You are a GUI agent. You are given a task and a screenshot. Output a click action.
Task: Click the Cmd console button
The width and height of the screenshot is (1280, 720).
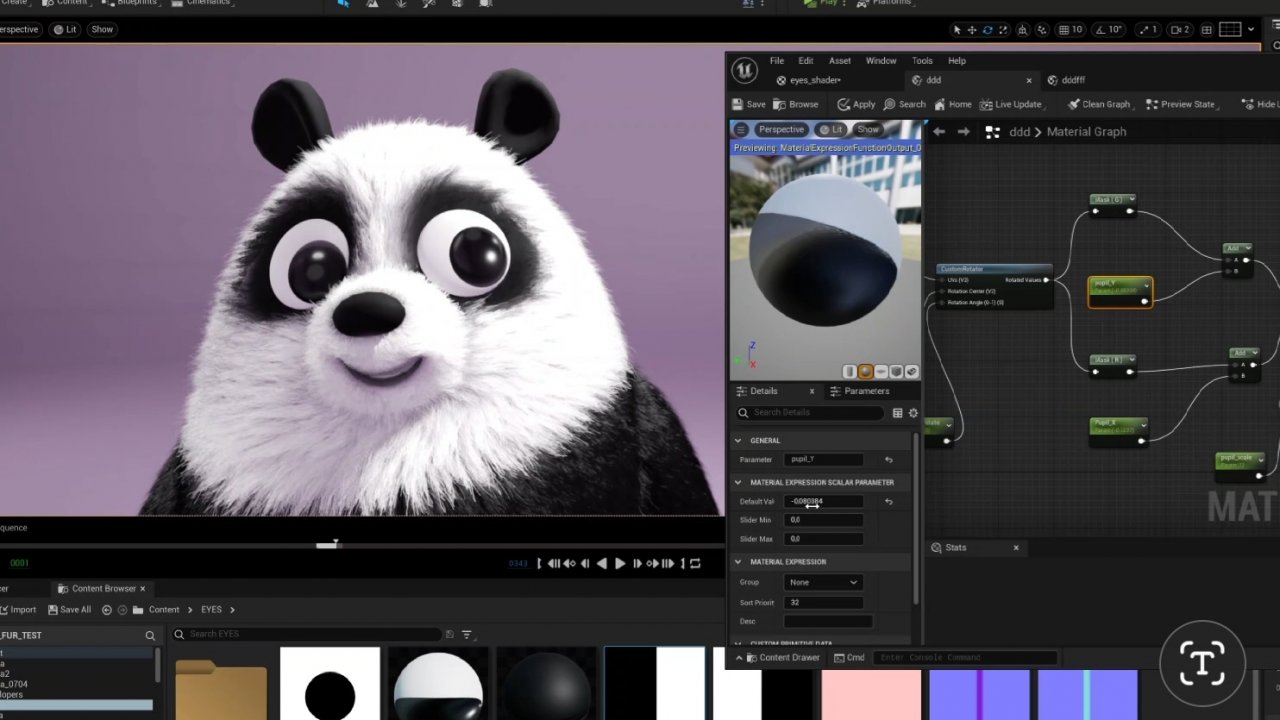[x=850, y=657]
